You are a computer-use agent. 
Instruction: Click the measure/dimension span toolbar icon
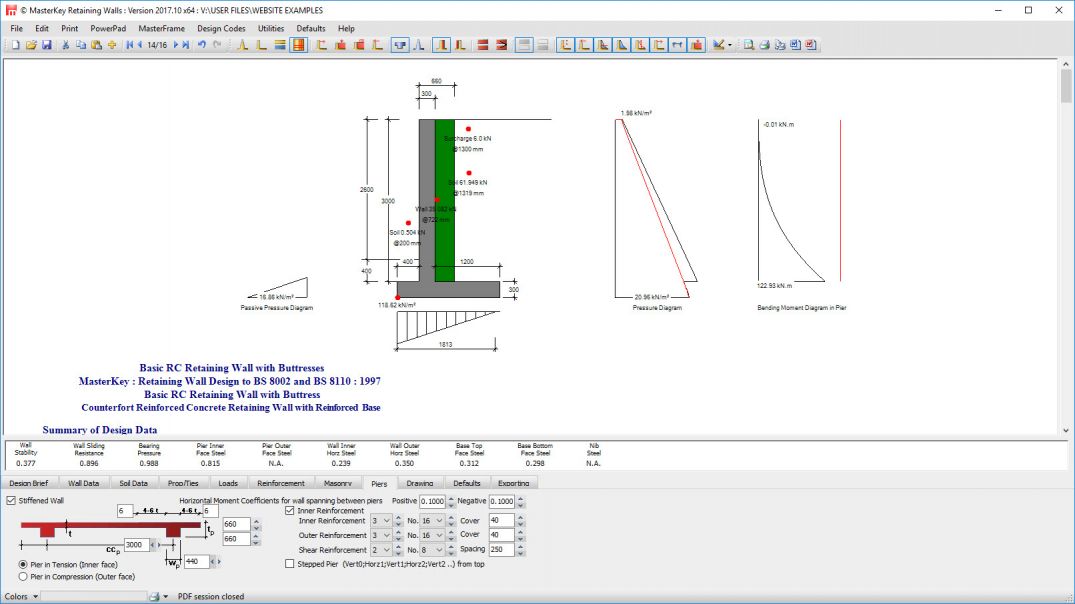point(677,45)
